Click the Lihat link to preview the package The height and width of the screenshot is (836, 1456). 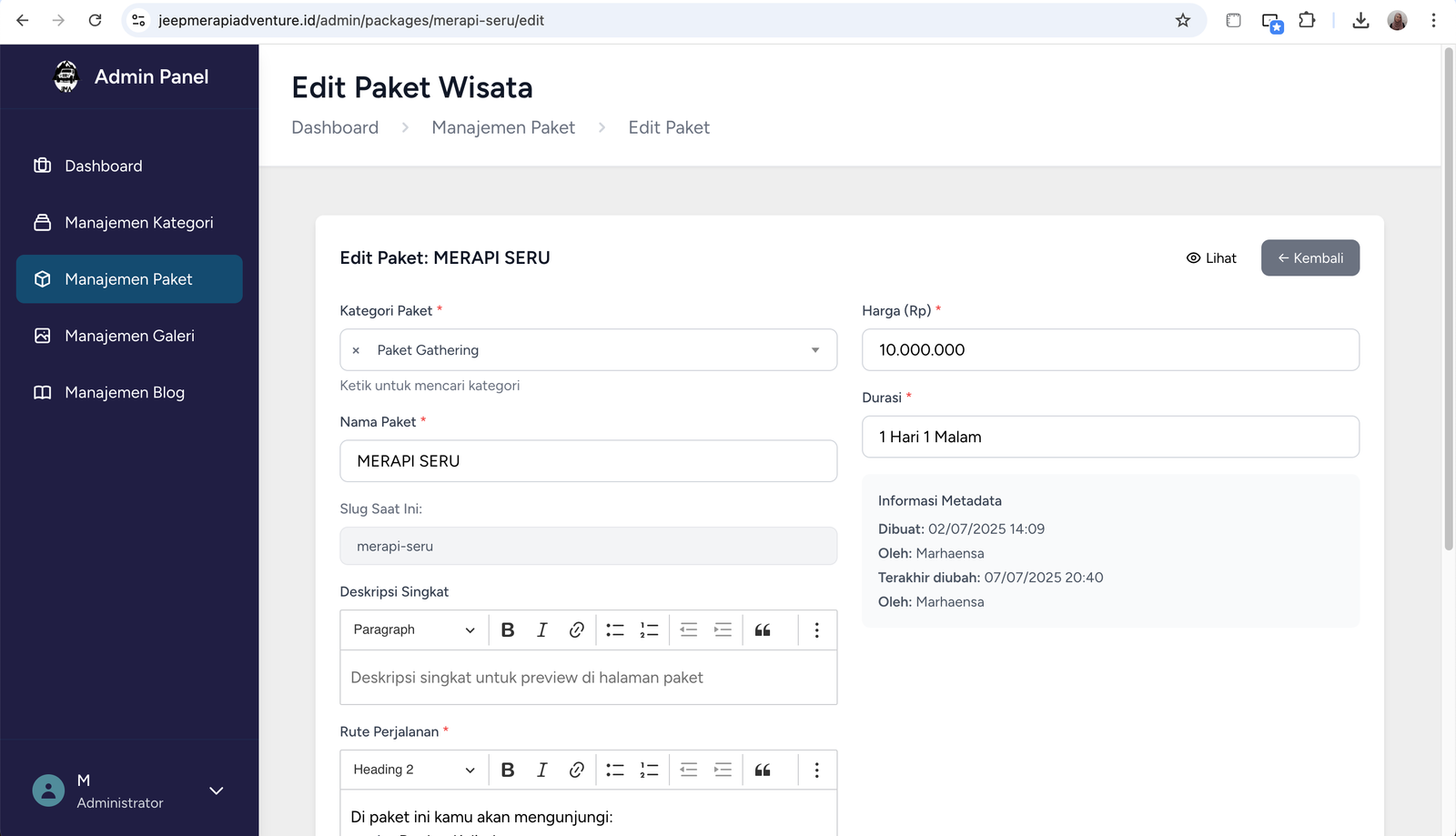[1211, 258]
